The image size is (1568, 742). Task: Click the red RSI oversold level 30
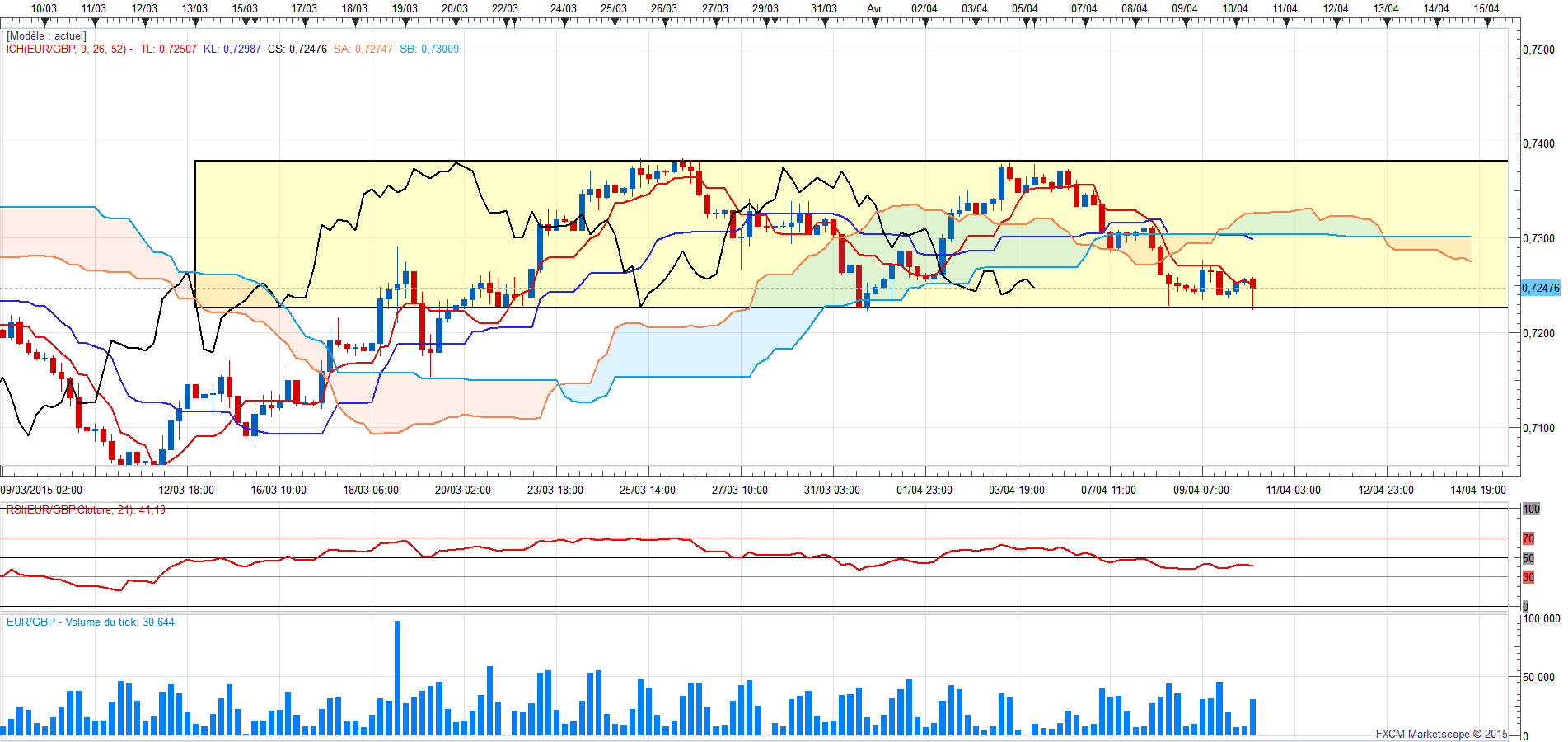click(x=1528, y=577)
